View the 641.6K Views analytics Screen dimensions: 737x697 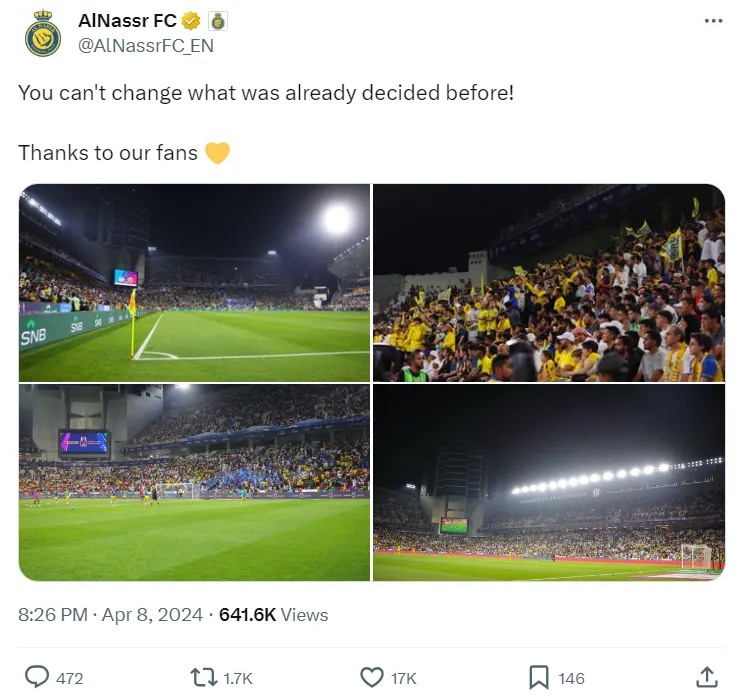(274, 615)
